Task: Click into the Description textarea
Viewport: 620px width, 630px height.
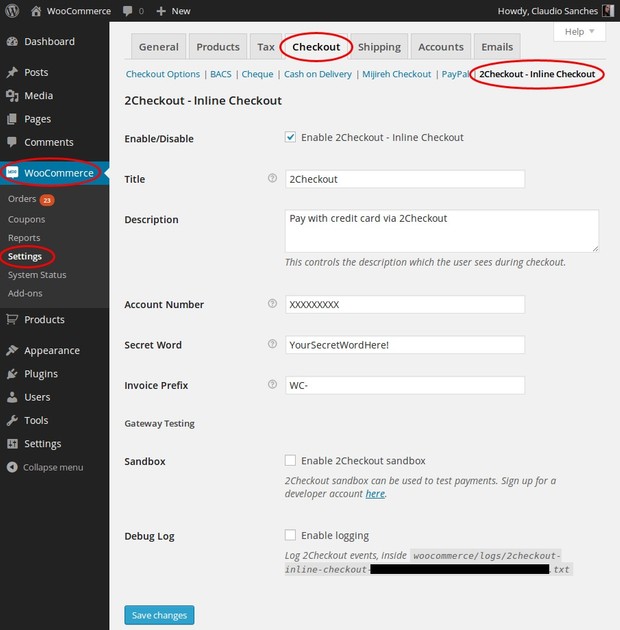Action: tap(442, 231)
